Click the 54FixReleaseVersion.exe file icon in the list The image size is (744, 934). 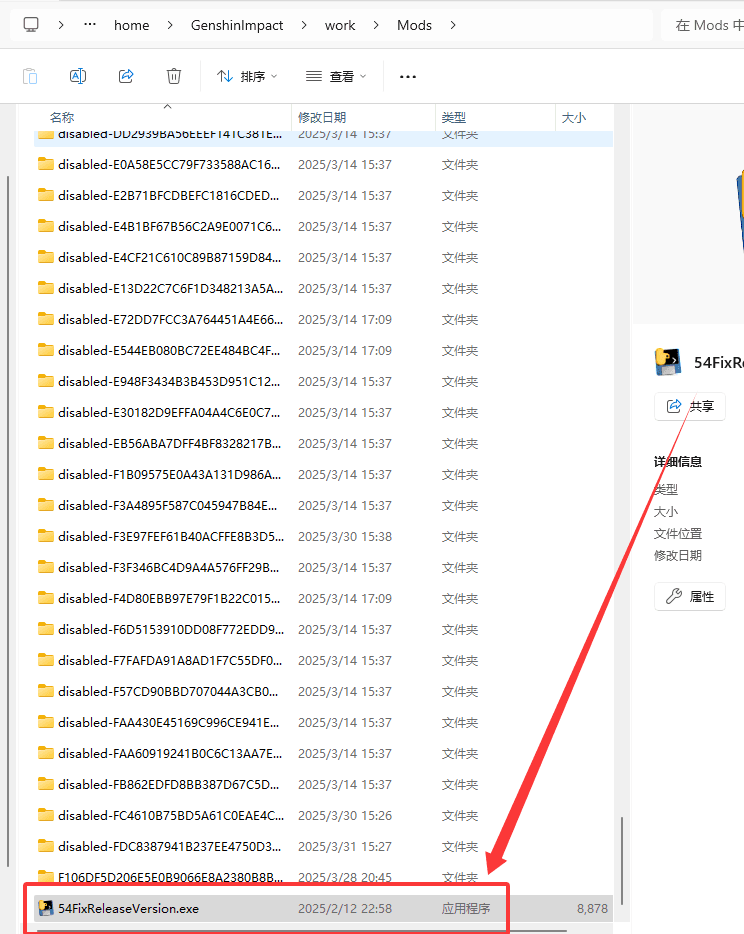pyautogui.click(x=46, y=909)
